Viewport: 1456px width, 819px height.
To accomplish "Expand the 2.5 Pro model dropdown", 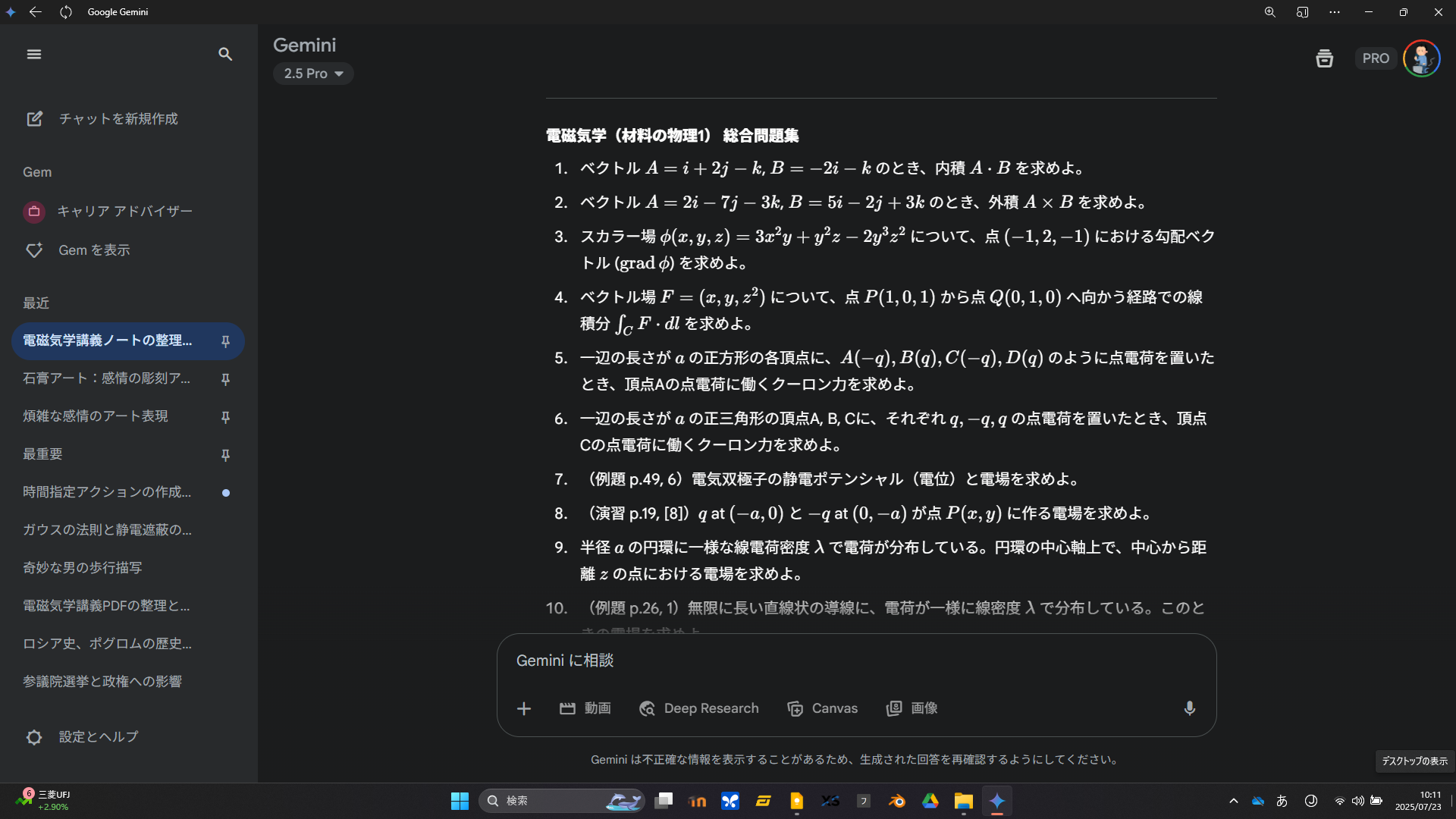I will point(313,74).
